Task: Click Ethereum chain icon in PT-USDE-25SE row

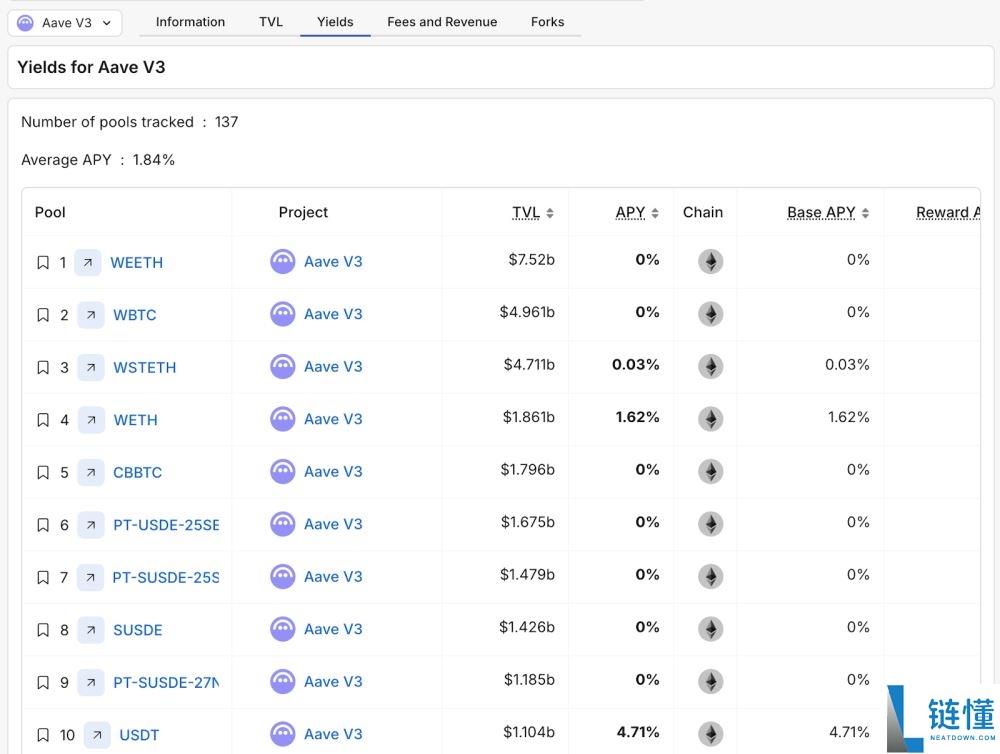Action: click(x=710, y=524)
